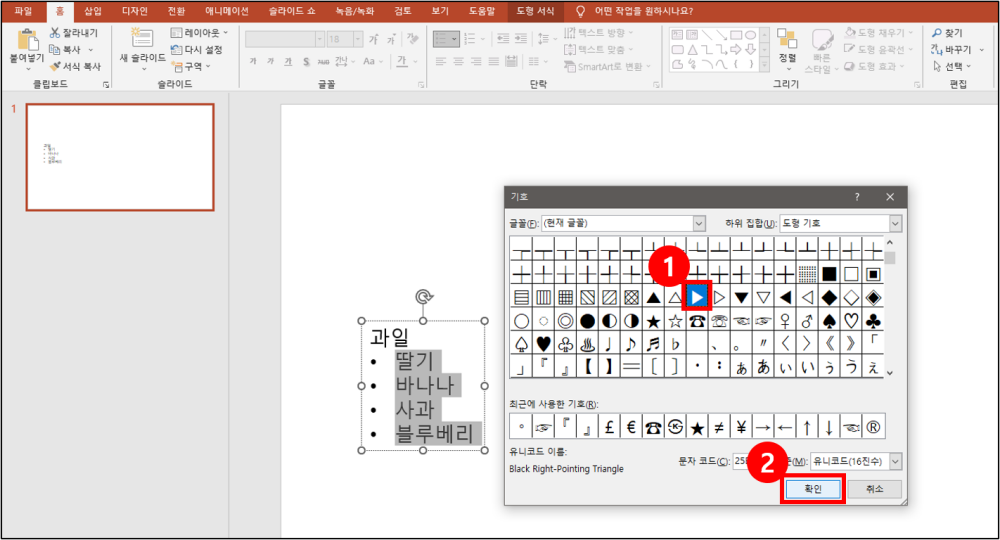The height and width of the screenshot is (540, 1000).
Task: Select the black right-pointing triangle symbol
Action: pos(697,297)
